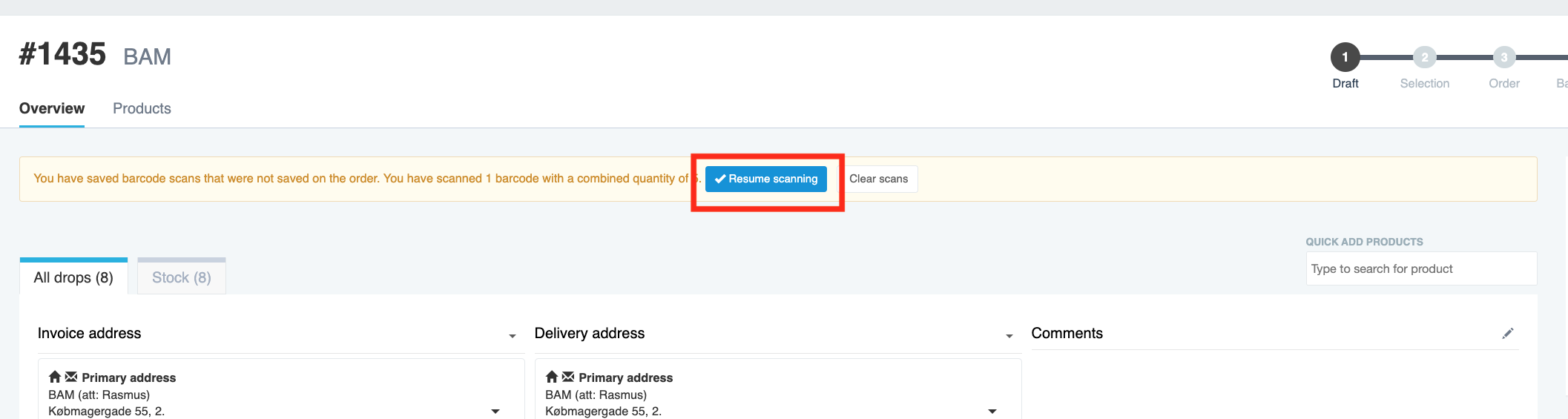This screenshot has width=1568, height=419.
Task: Click the order number #1435 heading
Action: click(x=62, y=54)
